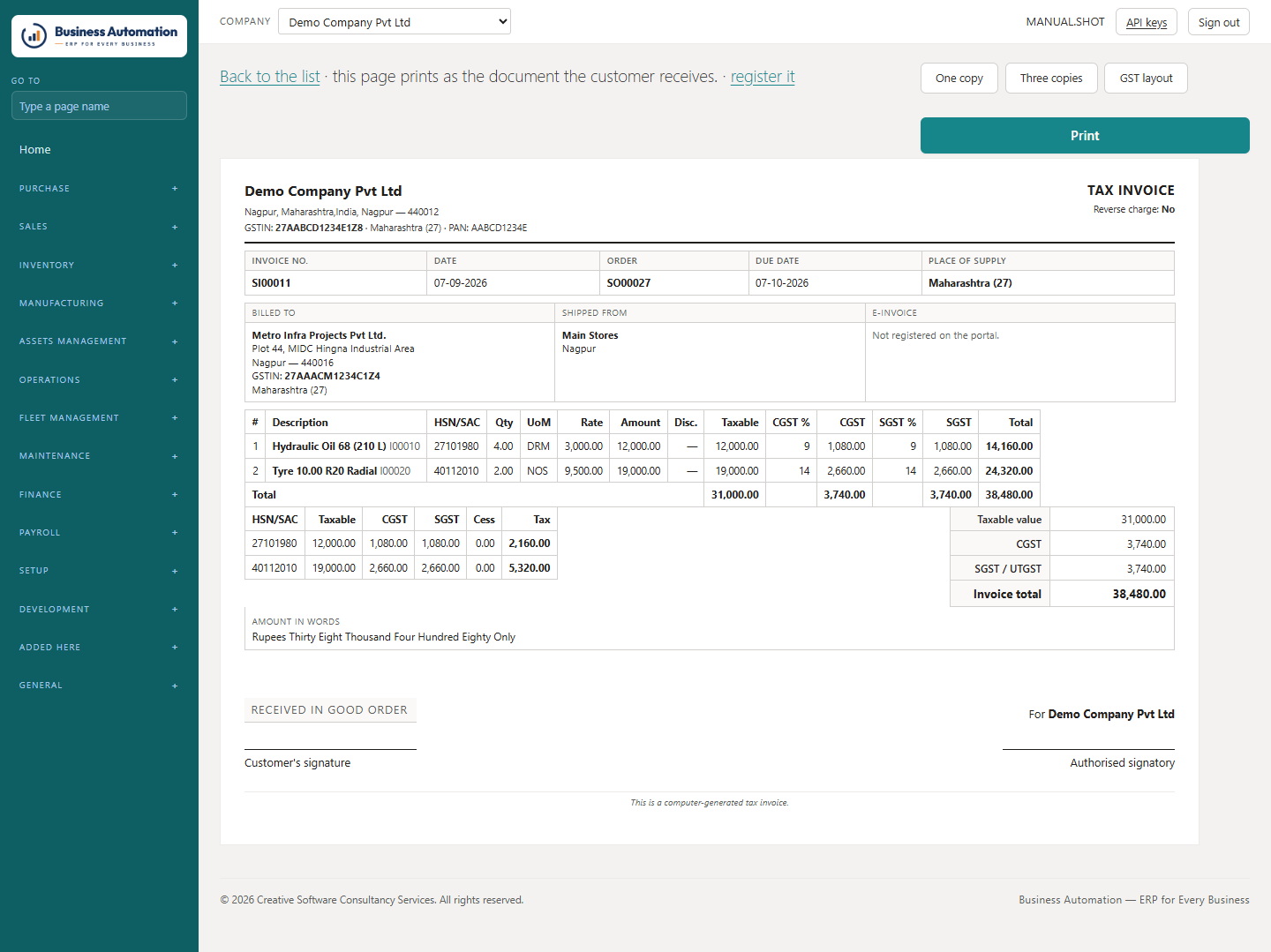The width and height of the screenshot is (1271, 952).
Task: Click Metro Infra Projects Pvt Ltd. name
Action: point(319,335)
